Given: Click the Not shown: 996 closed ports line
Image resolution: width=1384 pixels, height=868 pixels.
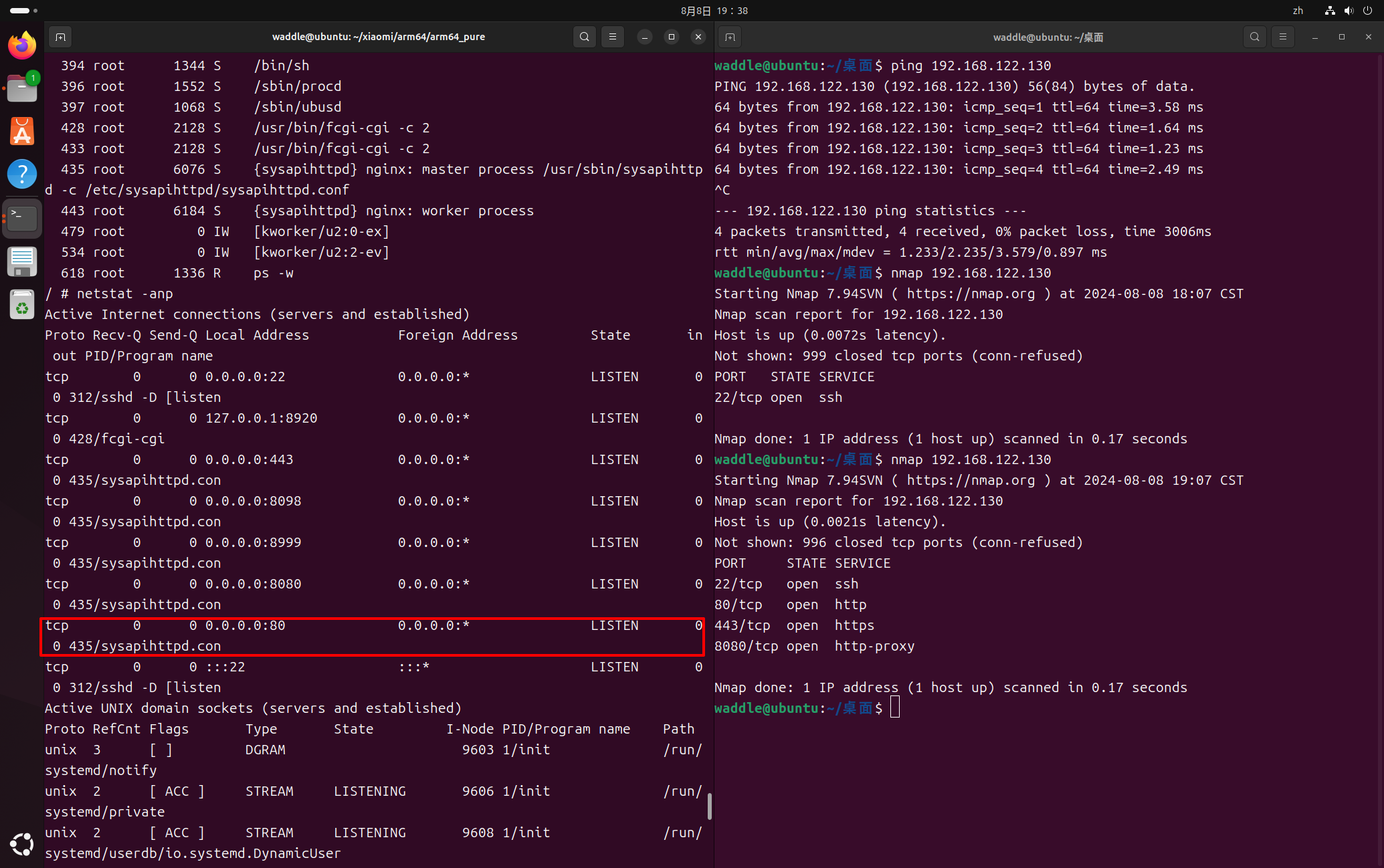Looking at the screenshot, I should 899,542.
